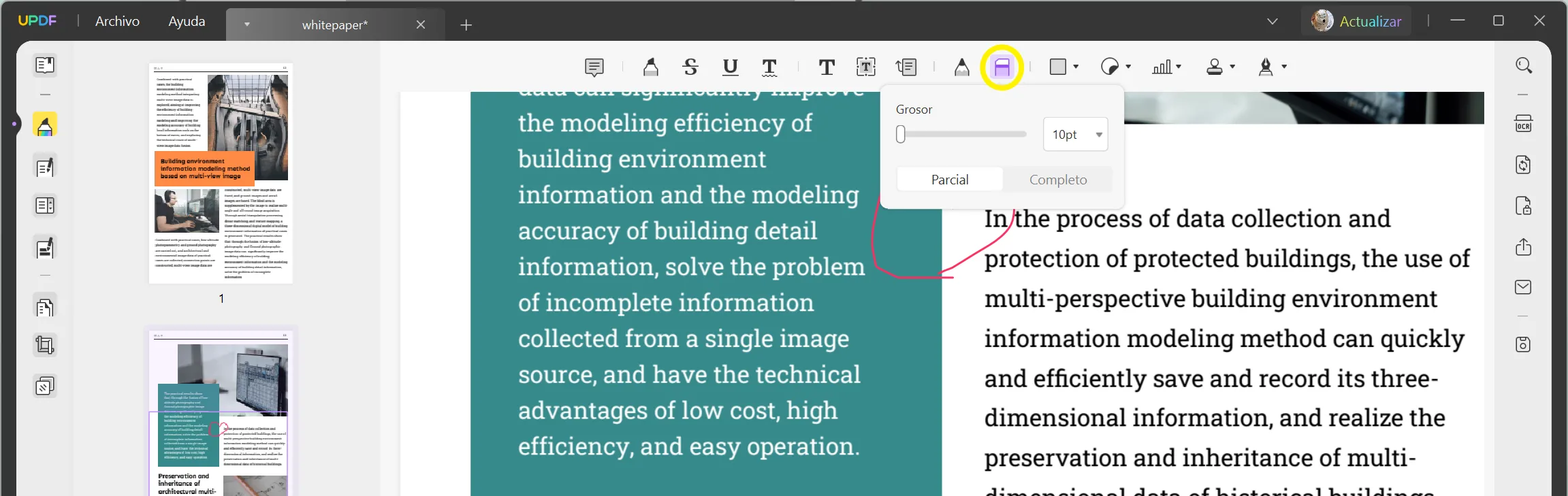
Task: Expand the signature dropdown arrow
Action: coord(1284,67)
